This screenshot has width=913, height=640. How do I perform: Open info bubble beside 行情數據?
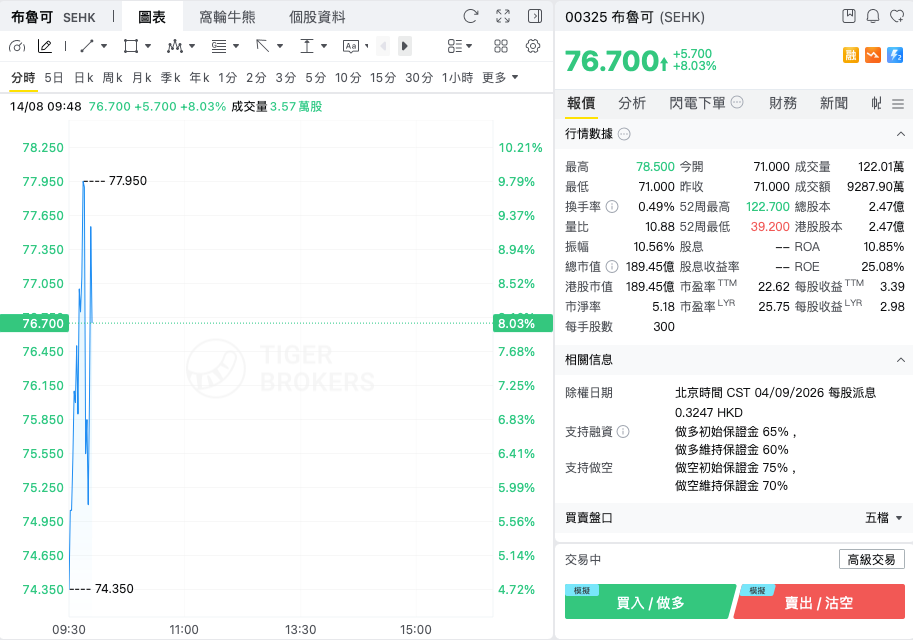click(624, 135)
